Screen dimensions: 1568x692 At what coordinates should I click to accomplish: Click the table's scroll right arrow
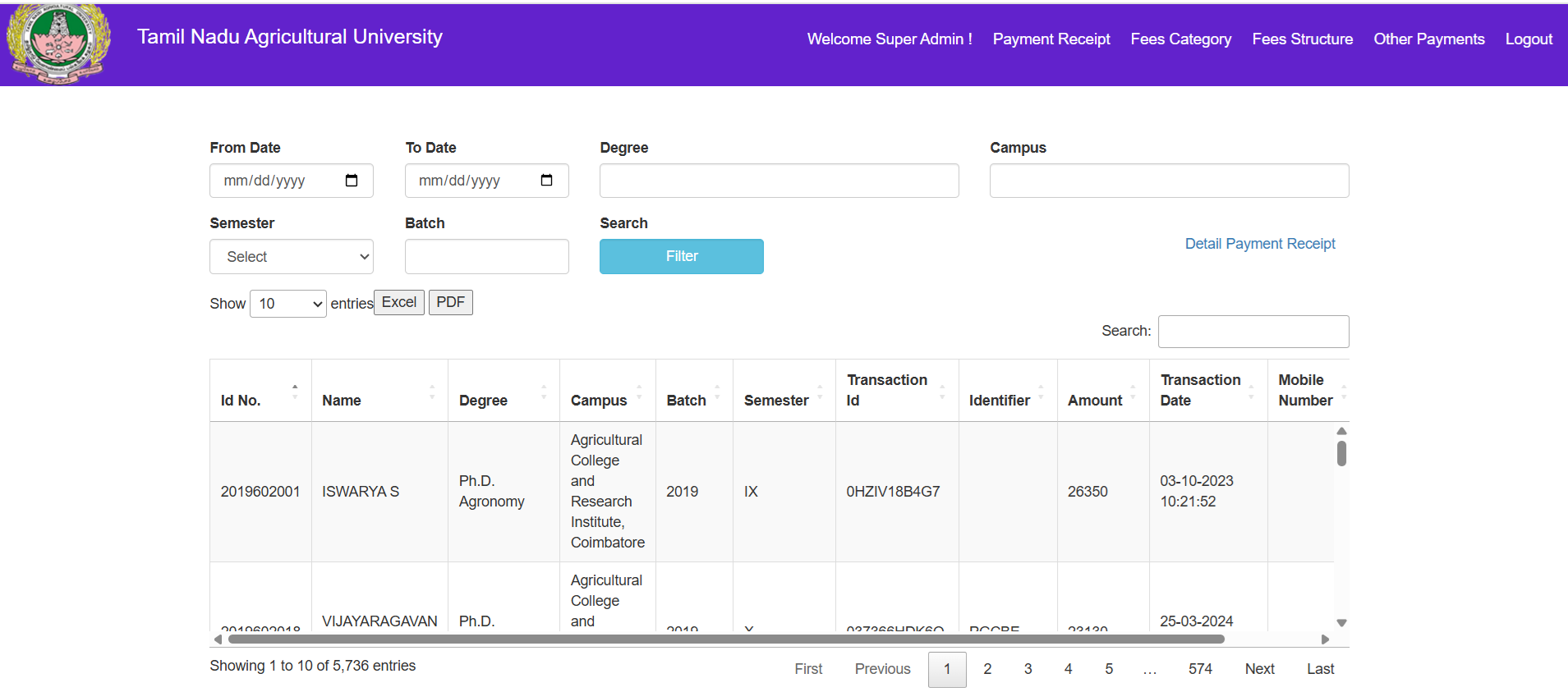pyautogui.click(x=1325, y=639)
